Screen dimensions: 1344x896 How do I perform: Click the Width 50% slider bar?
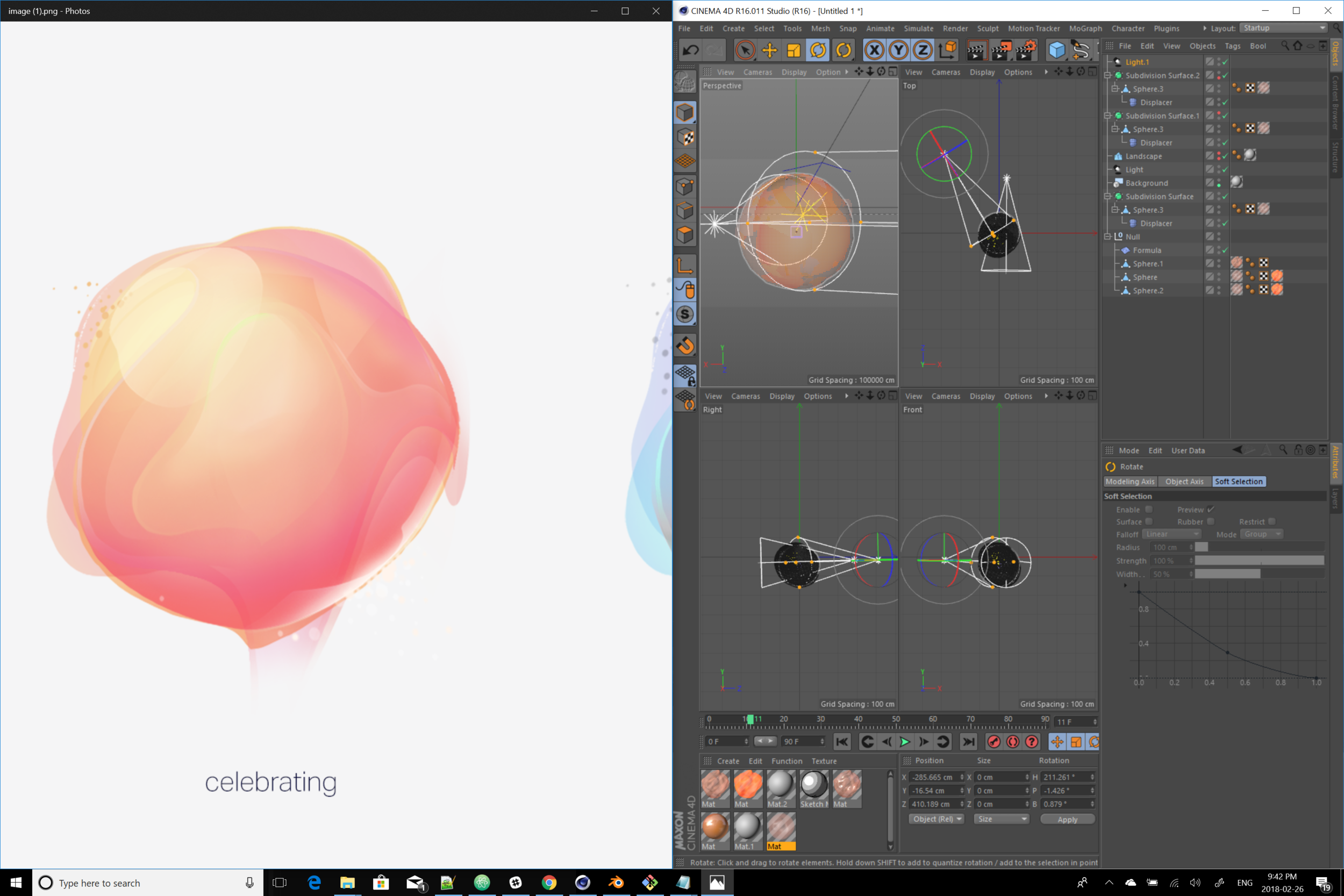pos(1260,574)
